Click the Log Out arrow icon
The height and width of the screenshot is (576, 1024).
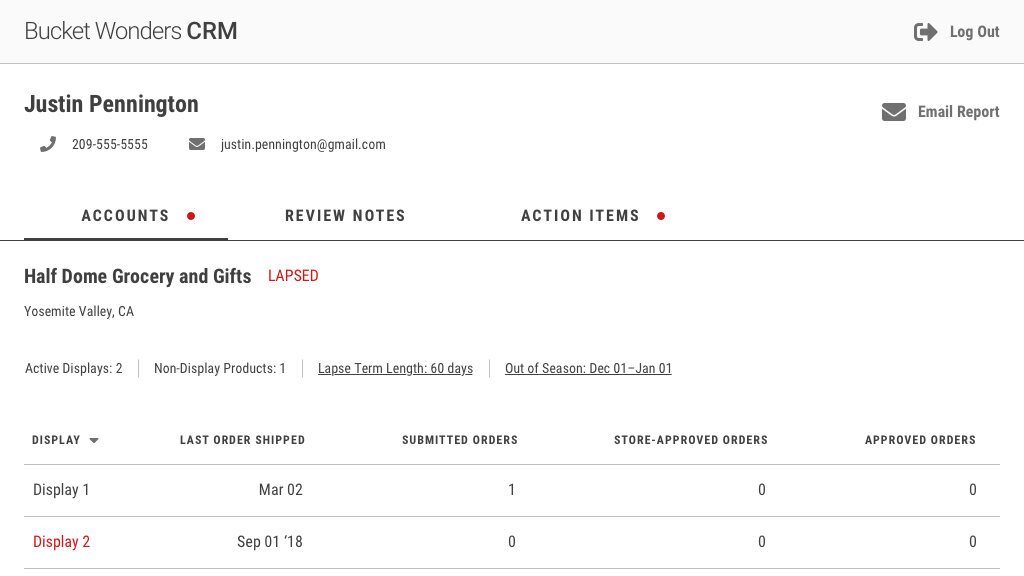click(x=925, y=31)
